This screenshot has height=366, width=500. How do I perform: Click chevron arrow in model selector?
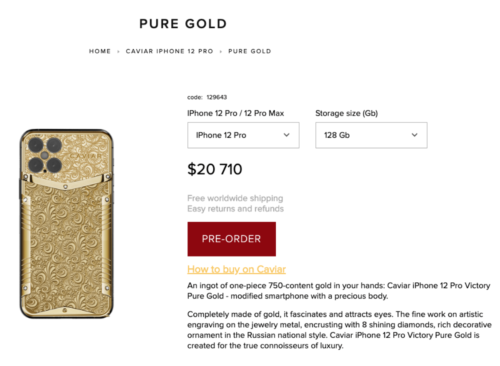(x=286, y=135)
